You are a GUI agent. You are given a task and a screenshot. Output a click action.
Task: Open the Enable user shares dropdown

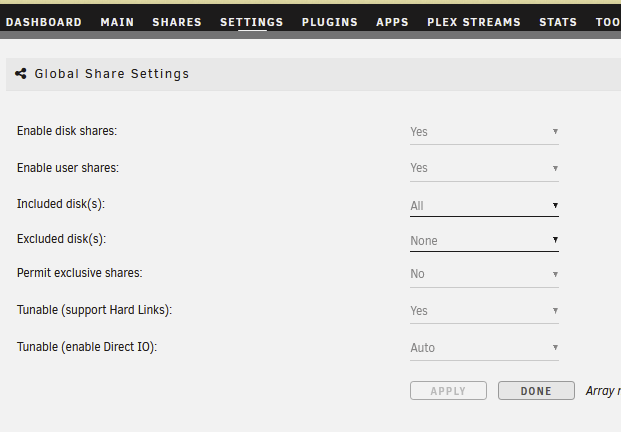point(484,168)
